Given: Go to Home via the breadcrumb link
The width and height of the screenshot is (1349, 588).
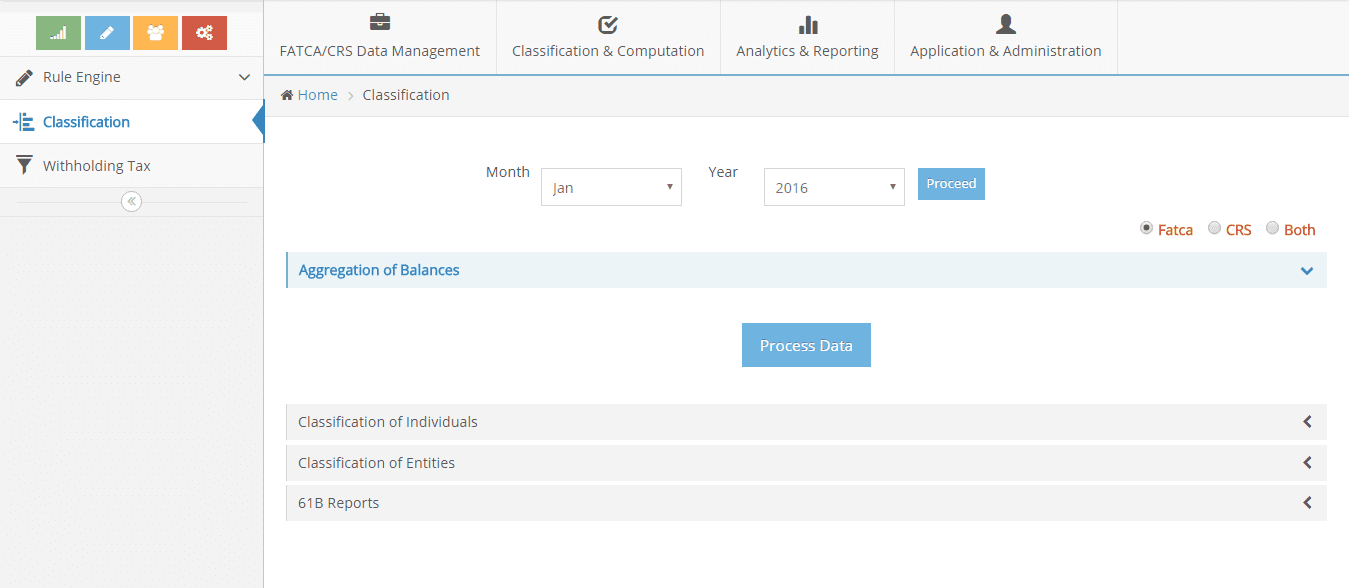Looking at the screenshot, I should coord(317,95).
